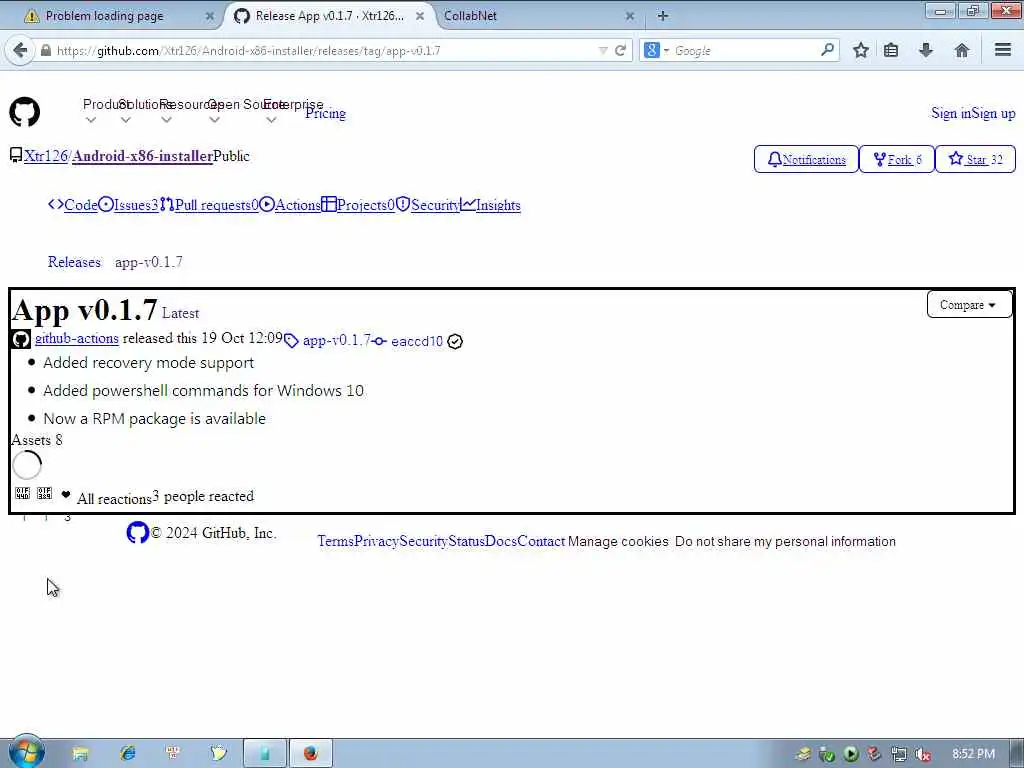Open the Security repository tab
This screenshot has width=1024, height=768.
tap(428, 205)
